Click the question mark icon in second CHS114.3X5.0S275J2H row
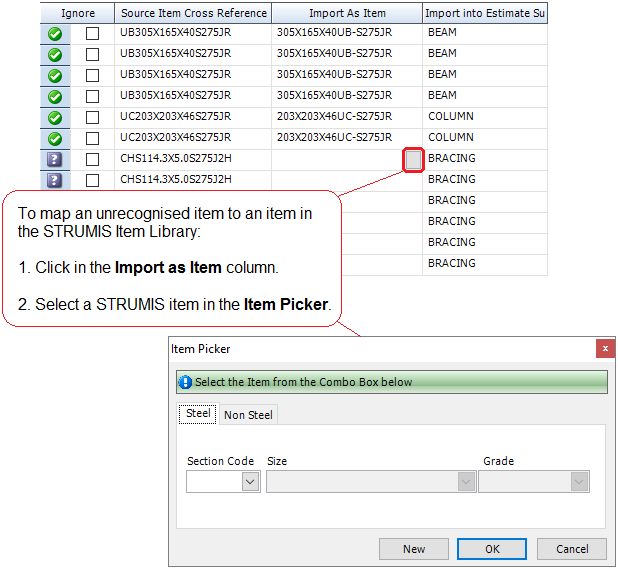 [55, 180]
